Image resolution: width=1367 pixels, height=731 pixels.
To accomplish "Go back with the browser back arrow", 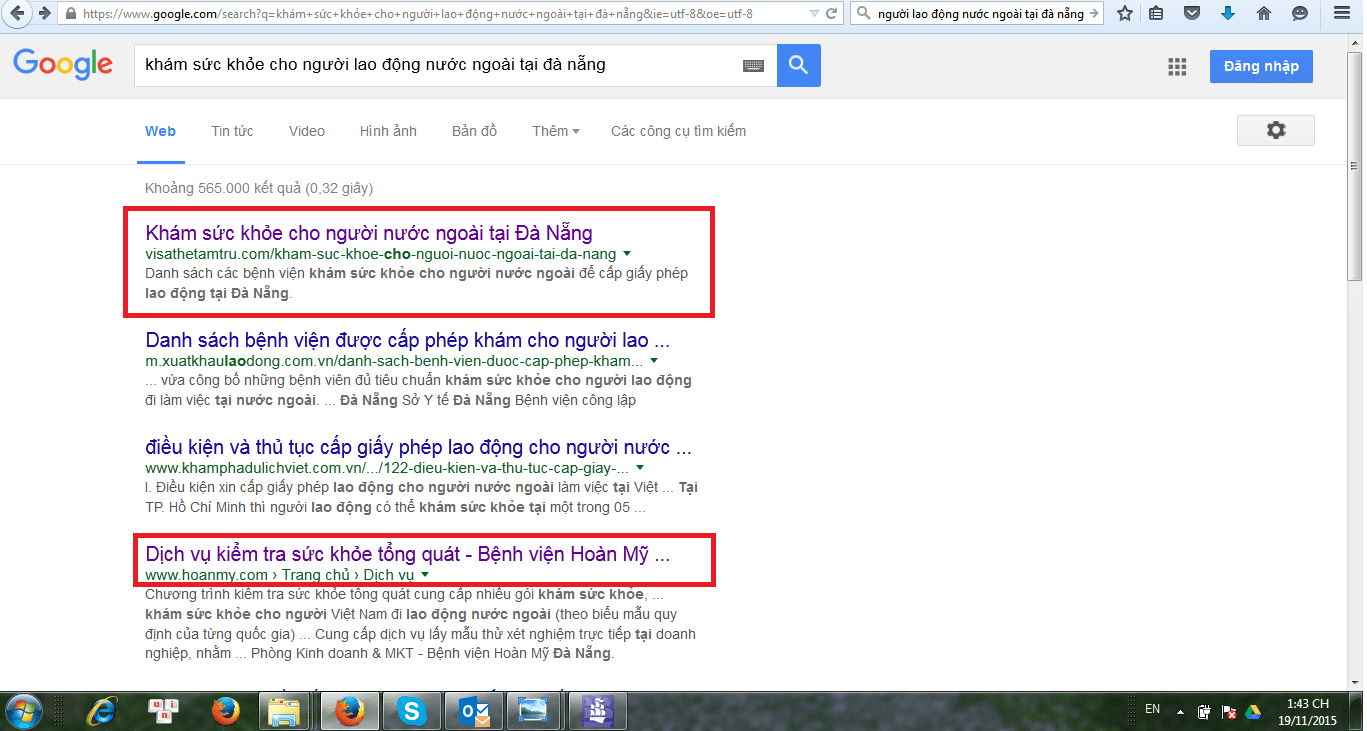I will click(x=18, y=14).
